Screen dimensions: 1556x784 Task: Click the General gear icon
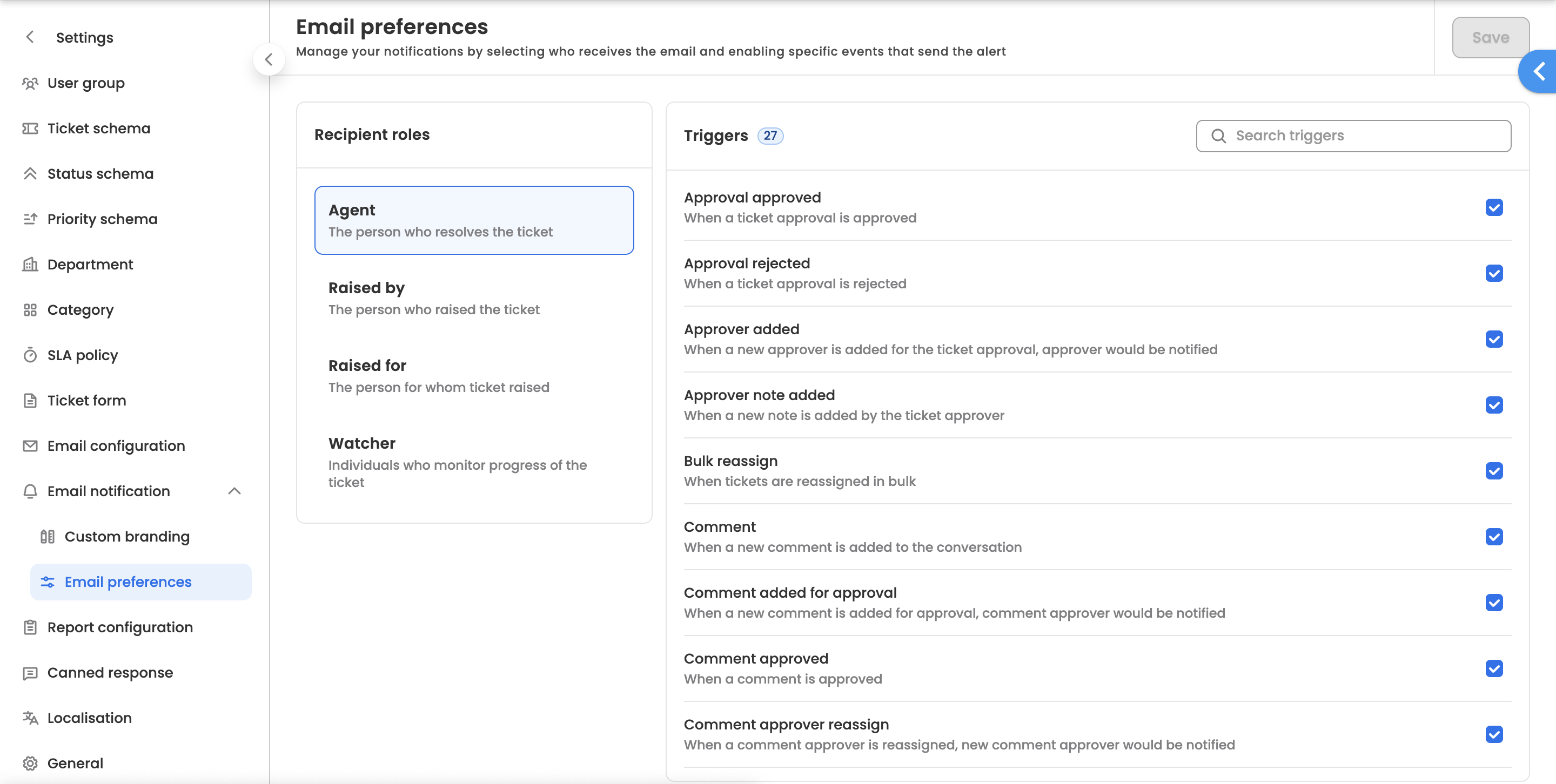tap(30, 763)
